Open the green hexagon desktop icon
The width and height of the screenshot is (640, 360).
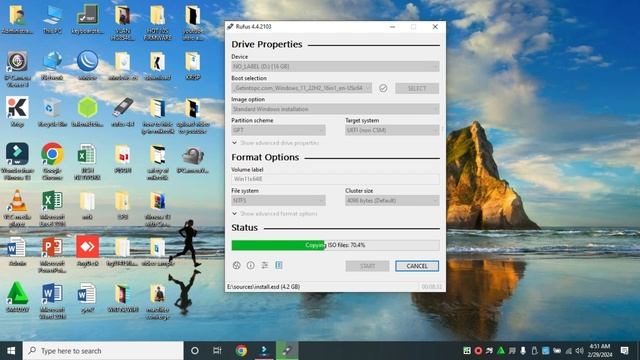pos(87,112)
